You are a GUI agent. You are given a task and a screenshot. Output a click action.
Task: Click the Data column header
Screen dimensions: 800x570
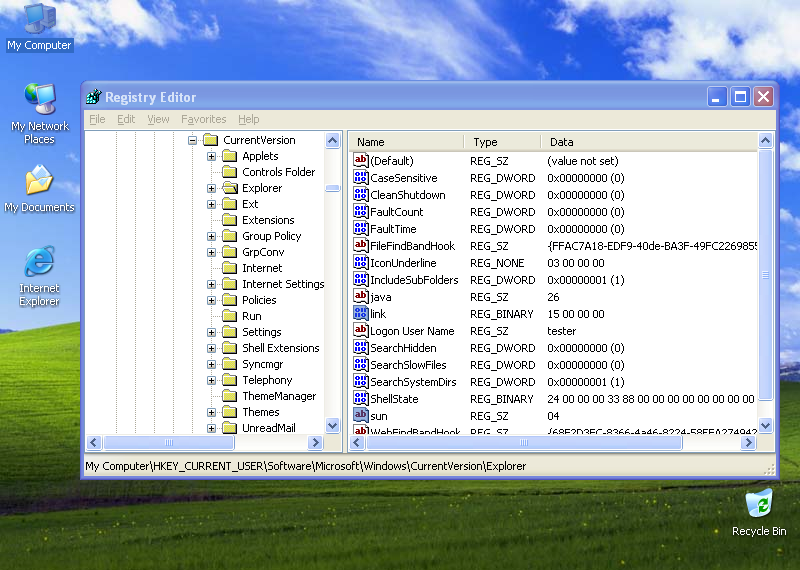tap(648, 142)
